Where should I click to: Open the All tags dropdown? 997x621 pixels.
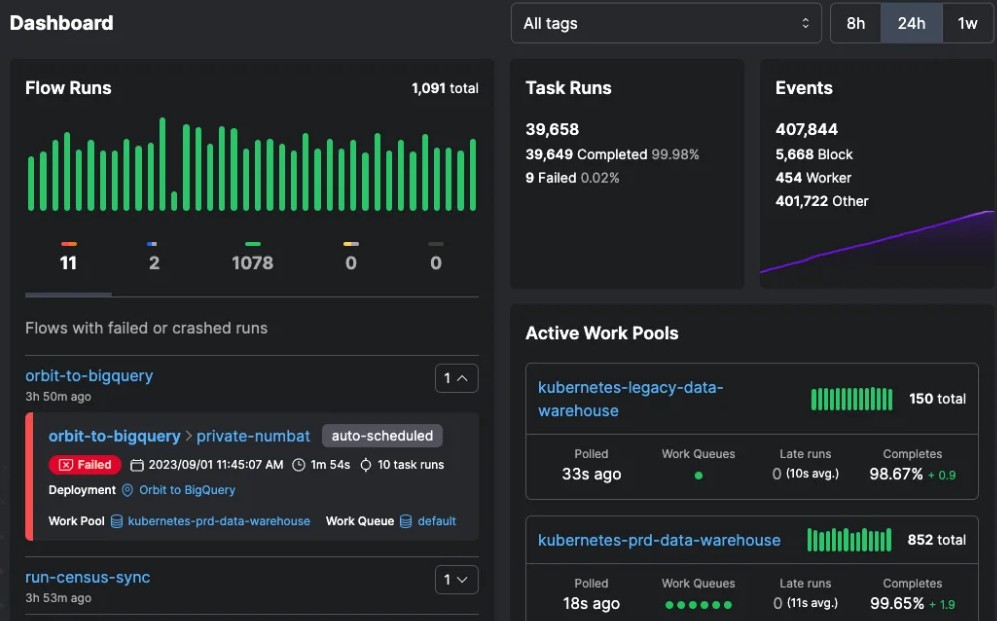click(x=666, y=22)
